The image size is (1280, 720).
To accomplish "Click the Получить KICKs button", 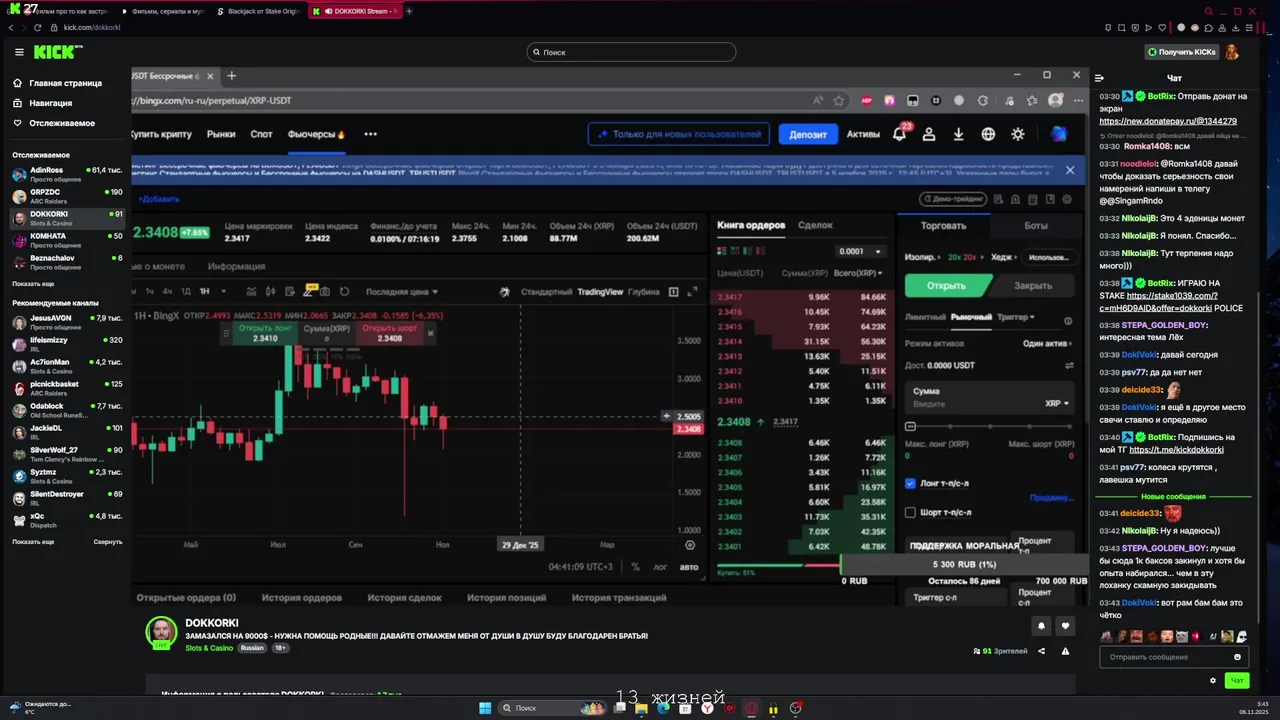I will [1182, 52].
